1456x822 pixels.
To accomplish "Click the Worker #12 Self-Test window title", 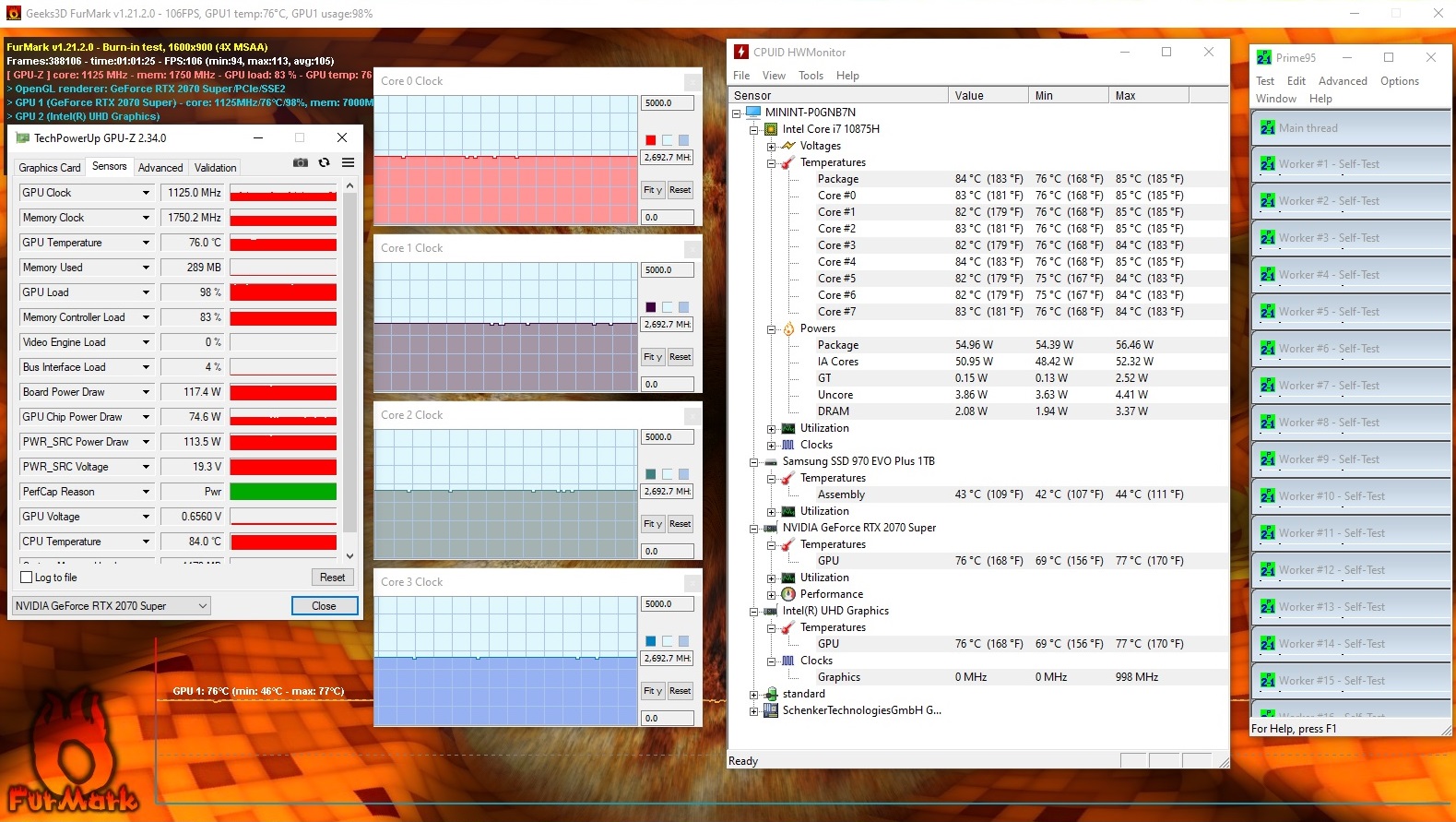I will pyautogui.click(x=1332, y=570).
